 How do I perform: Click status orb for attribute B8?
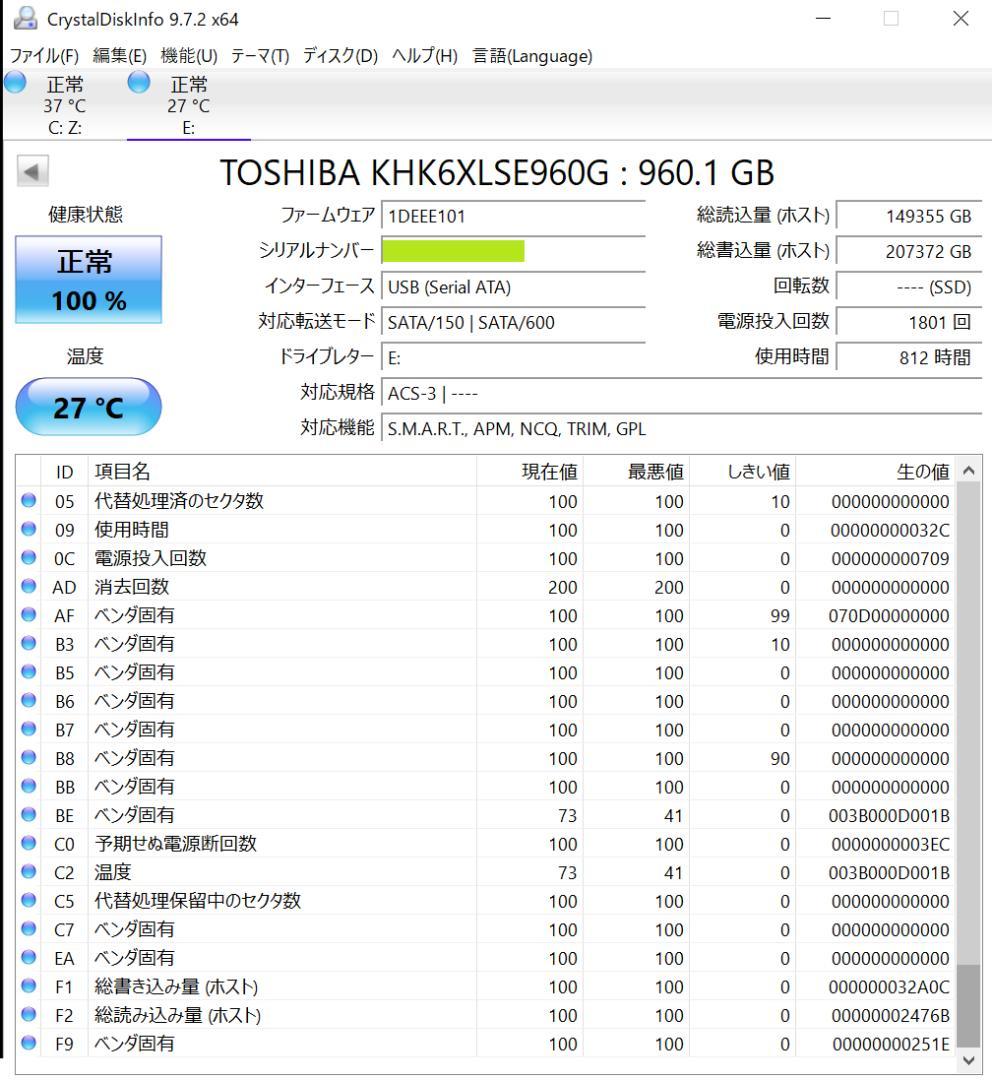28,758
